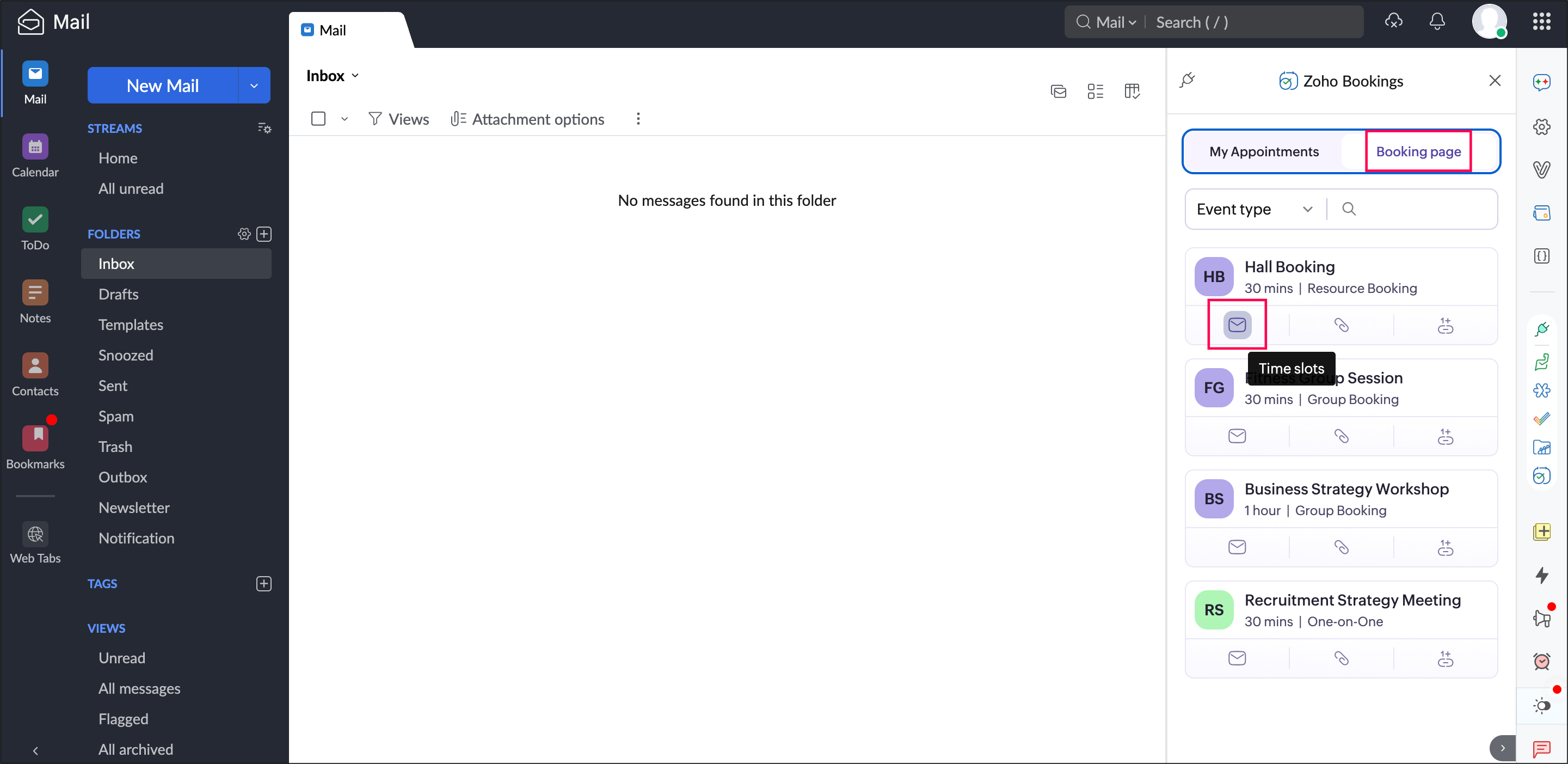1568x764 pixels.
Task: Tick the select all messages checkbox
Action: [318, 119]
